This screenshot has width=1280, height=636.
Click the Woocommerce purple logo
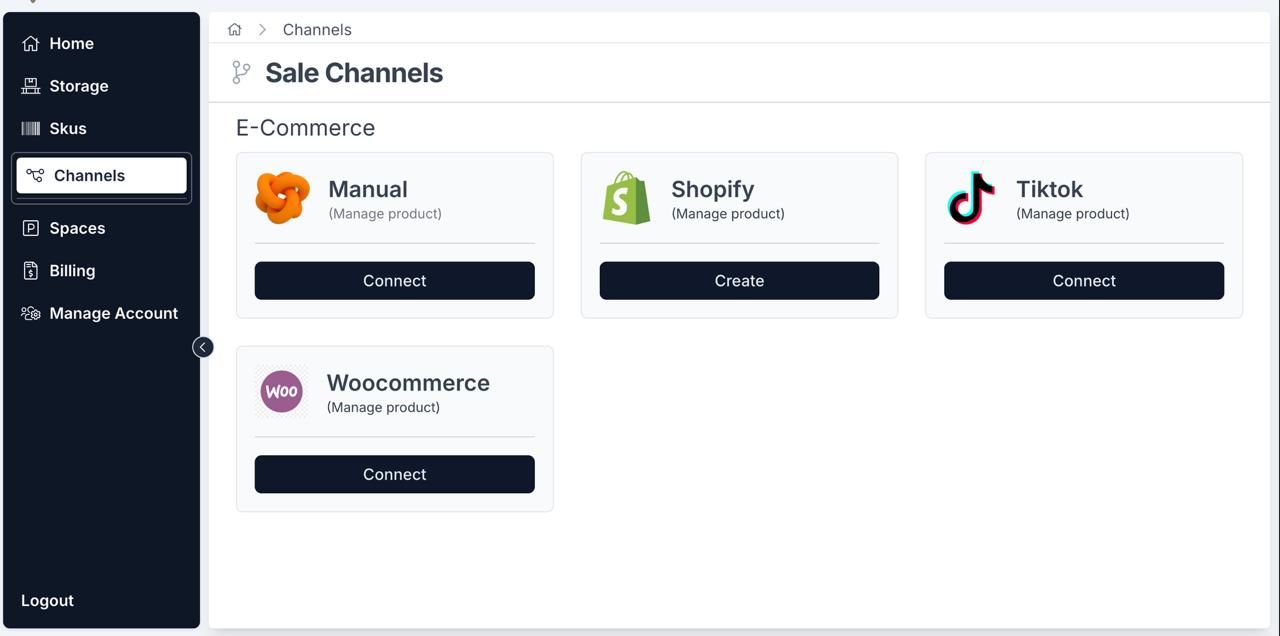pyautogui.click(x=282, y=391)
